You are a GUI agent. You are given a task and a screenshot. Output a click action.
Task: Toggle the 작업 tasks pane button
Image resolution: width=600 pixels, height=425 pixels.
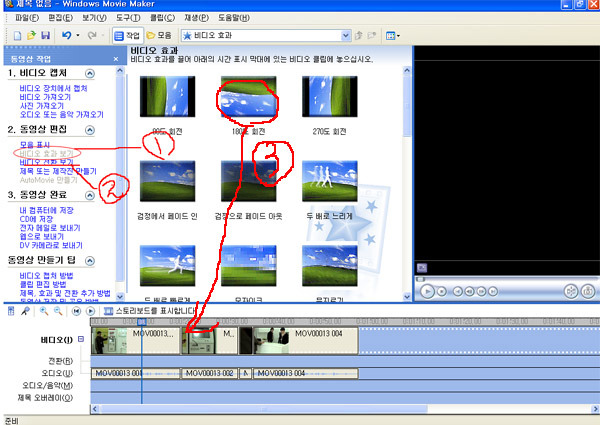pos(128,36)
